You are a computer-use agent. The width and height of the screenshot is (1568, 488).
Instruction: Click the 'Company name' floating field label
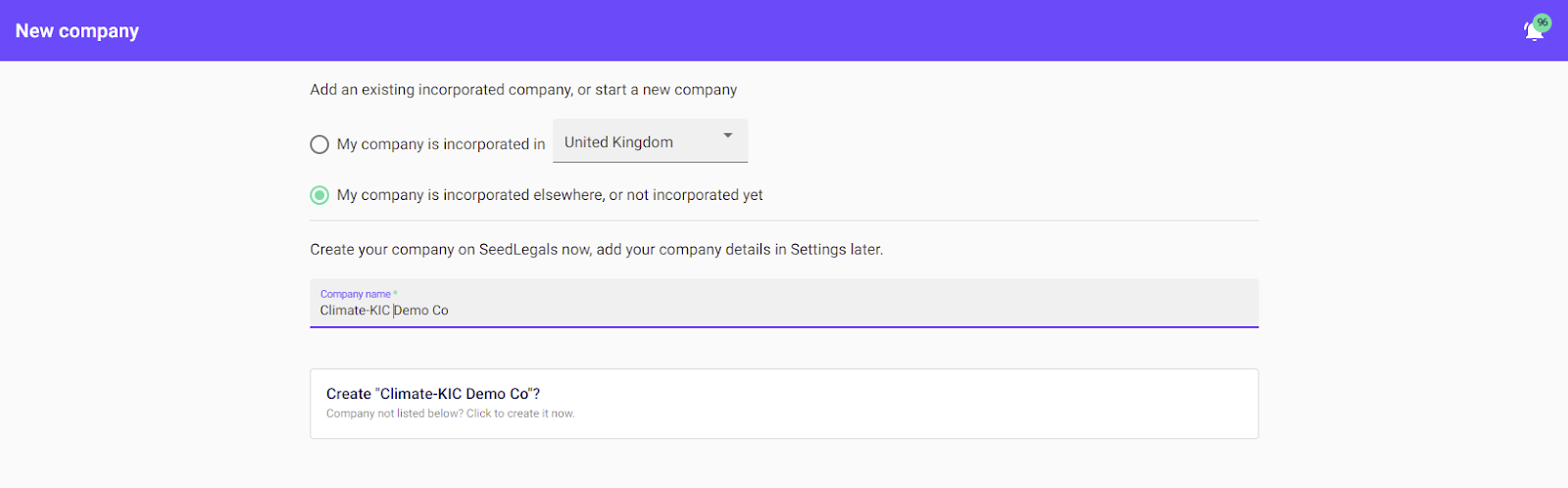tap(356, 294)
